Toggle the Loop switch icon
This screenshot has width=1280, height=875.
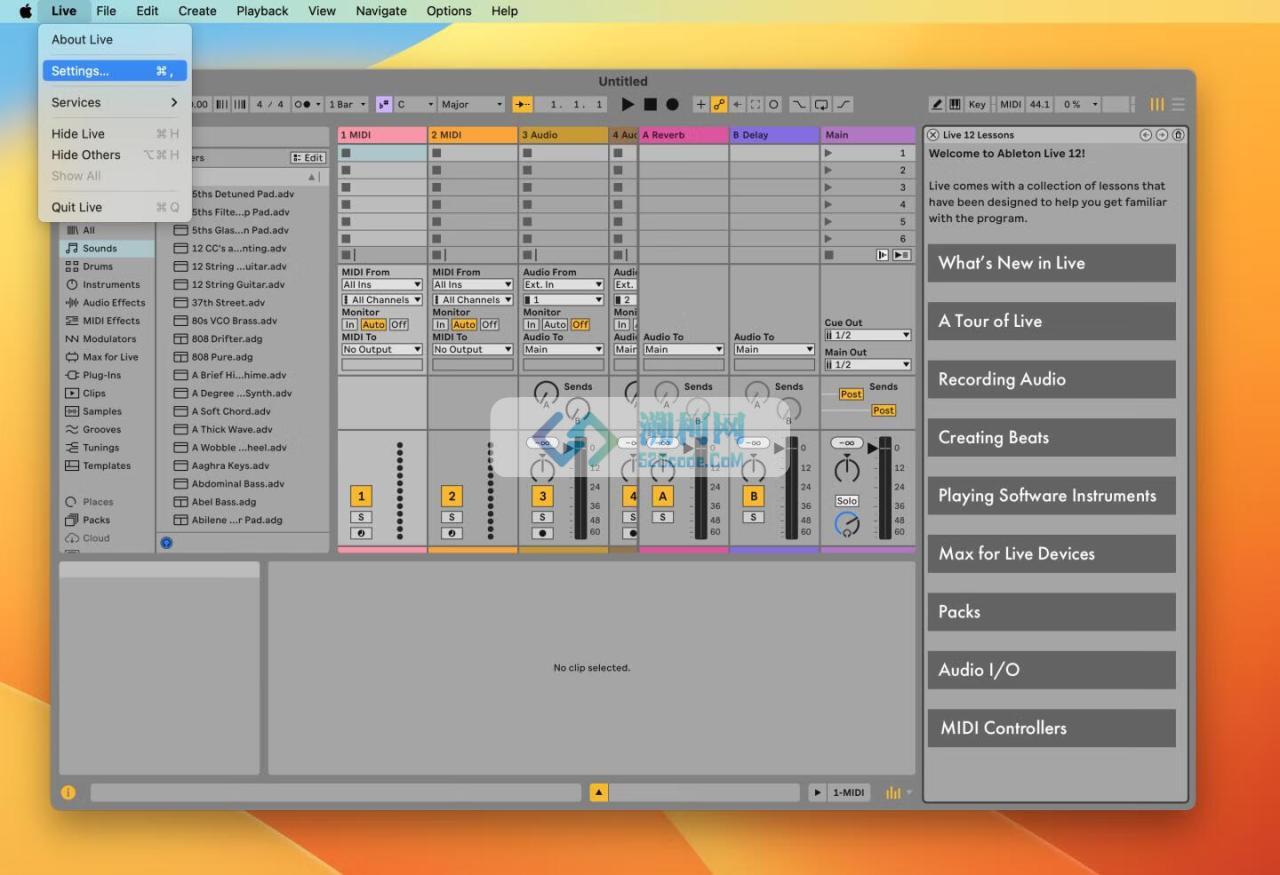click(821, 104)
